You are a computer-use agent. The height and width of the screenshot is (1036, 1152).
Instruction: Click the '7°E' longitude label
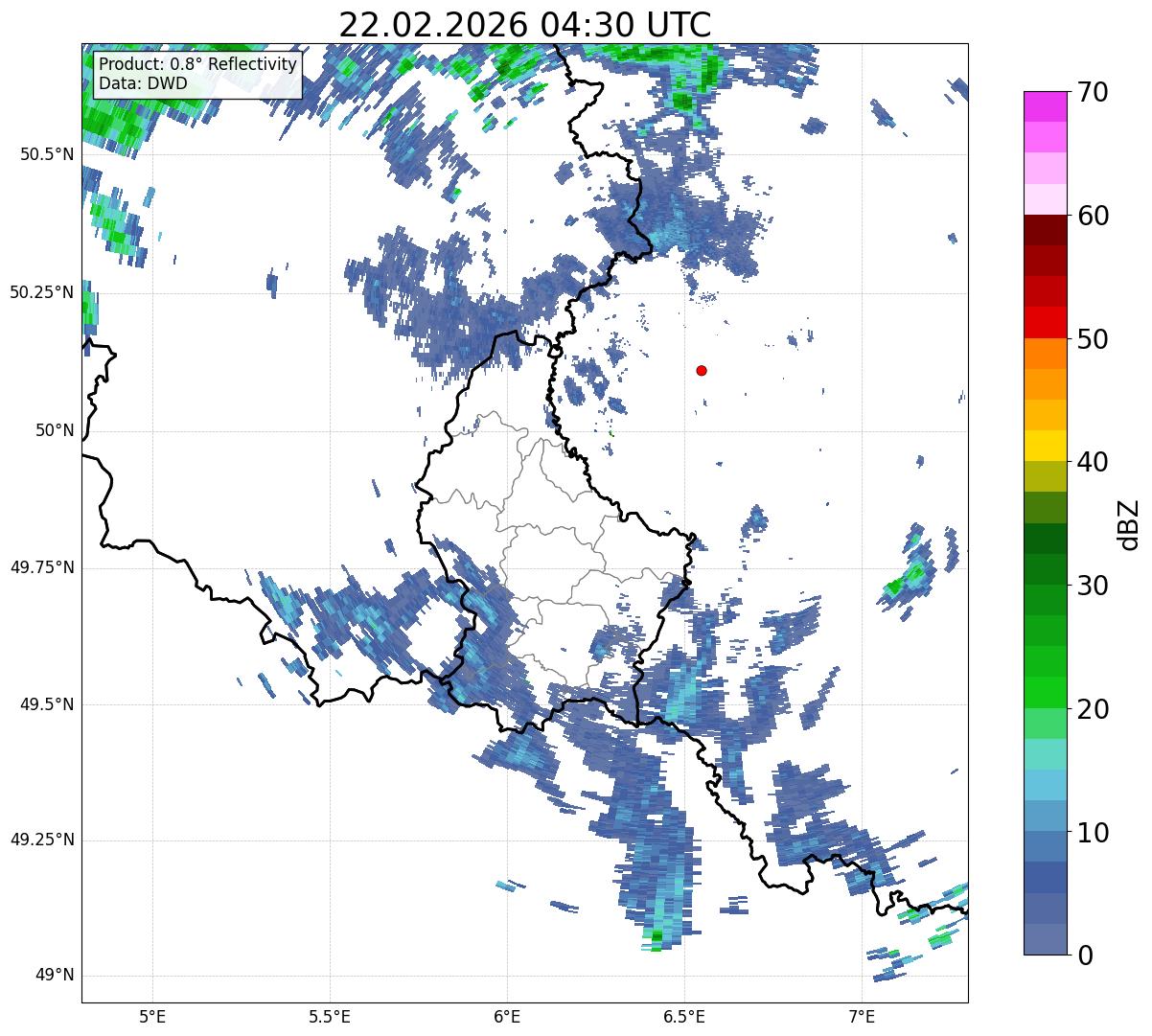(862, 1016)
